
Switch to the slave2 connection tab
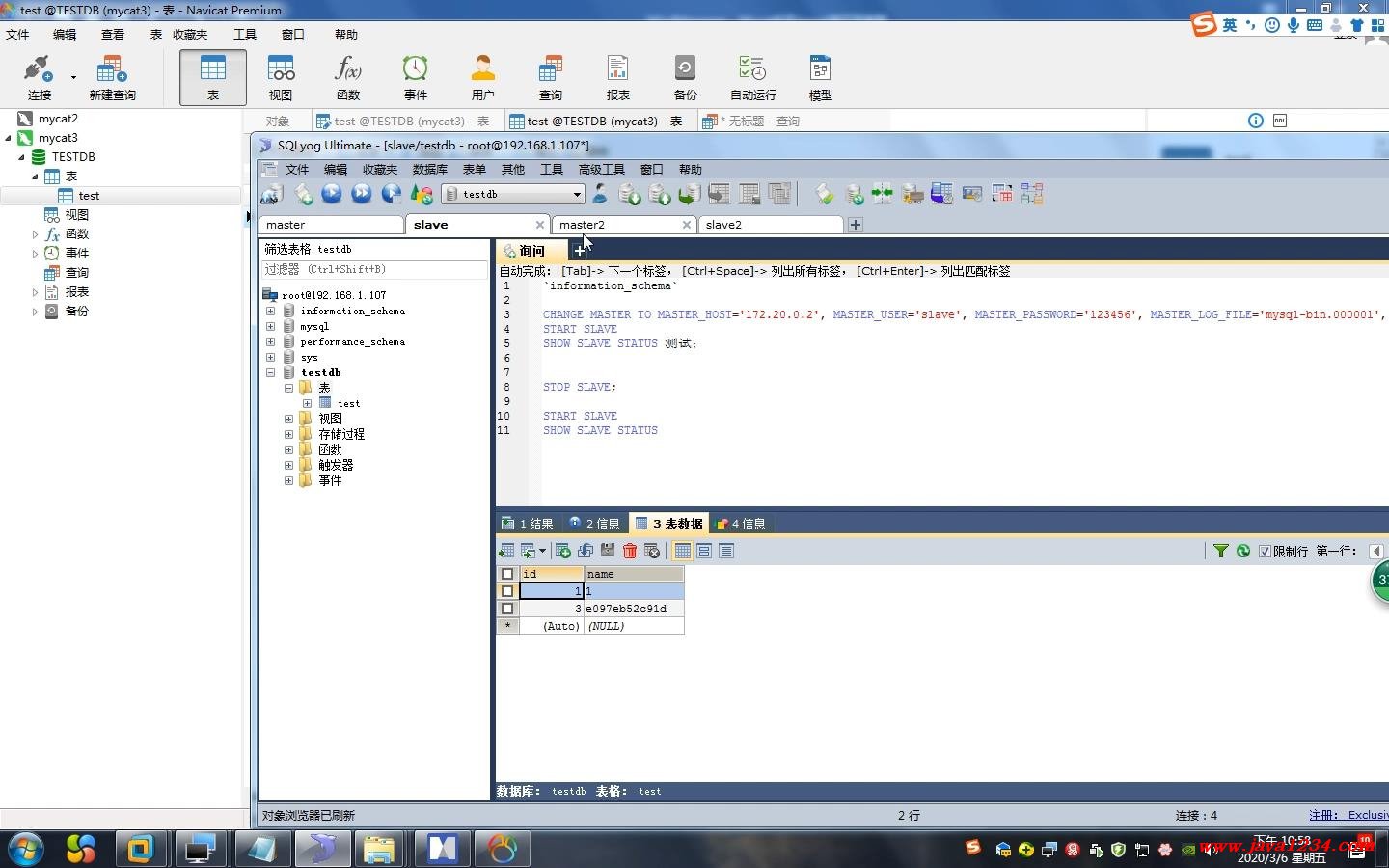(x=770, y=225)
